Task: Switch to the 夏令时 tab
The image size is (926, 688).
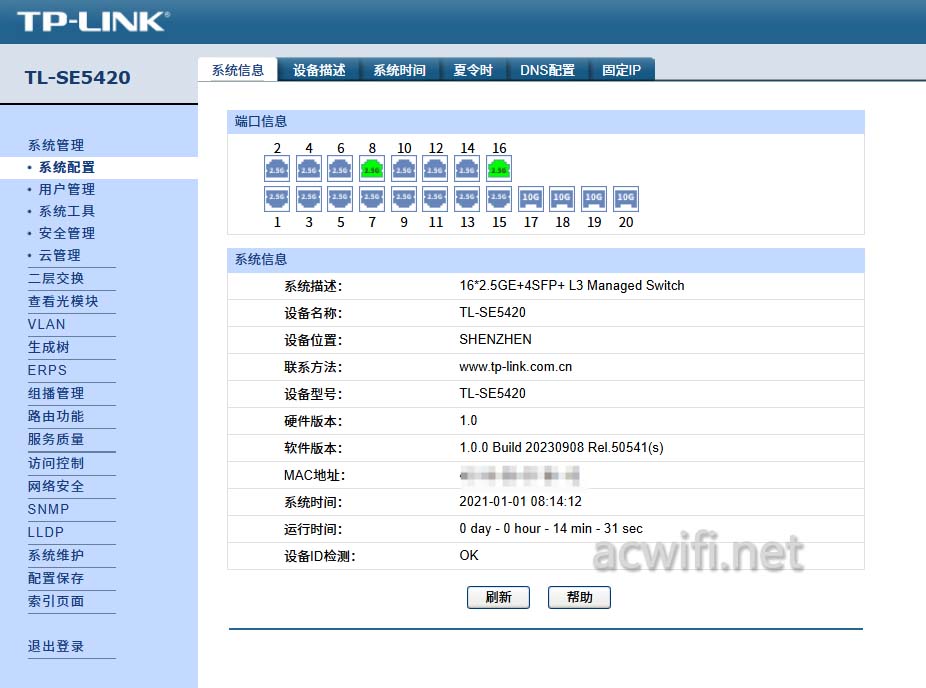Action: point(473,70)
